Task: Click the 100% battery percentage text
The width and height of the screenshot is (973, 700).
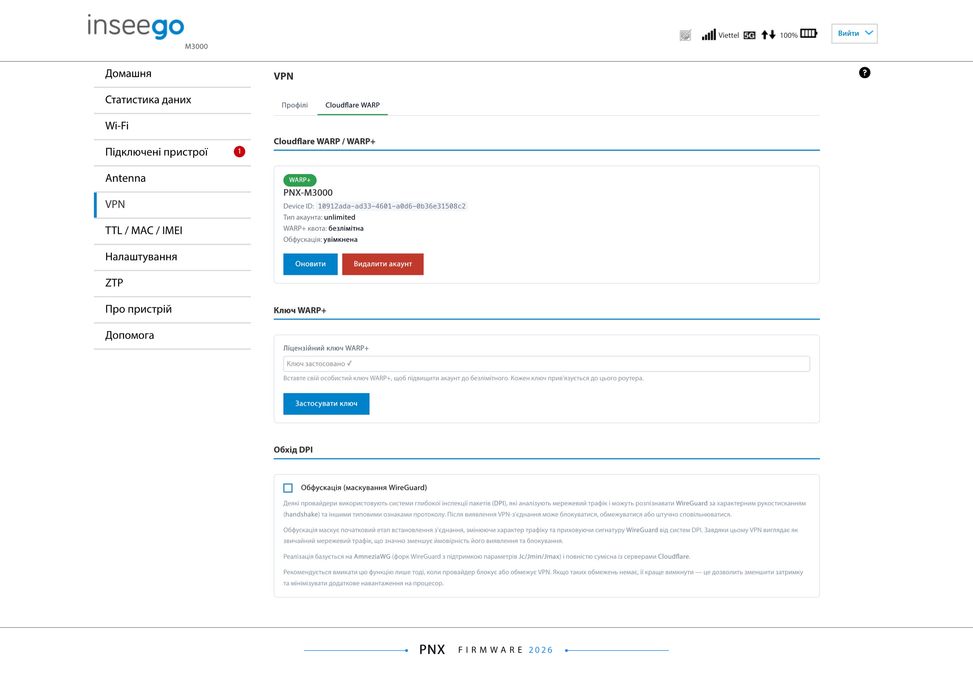Action: coord(789,35)
